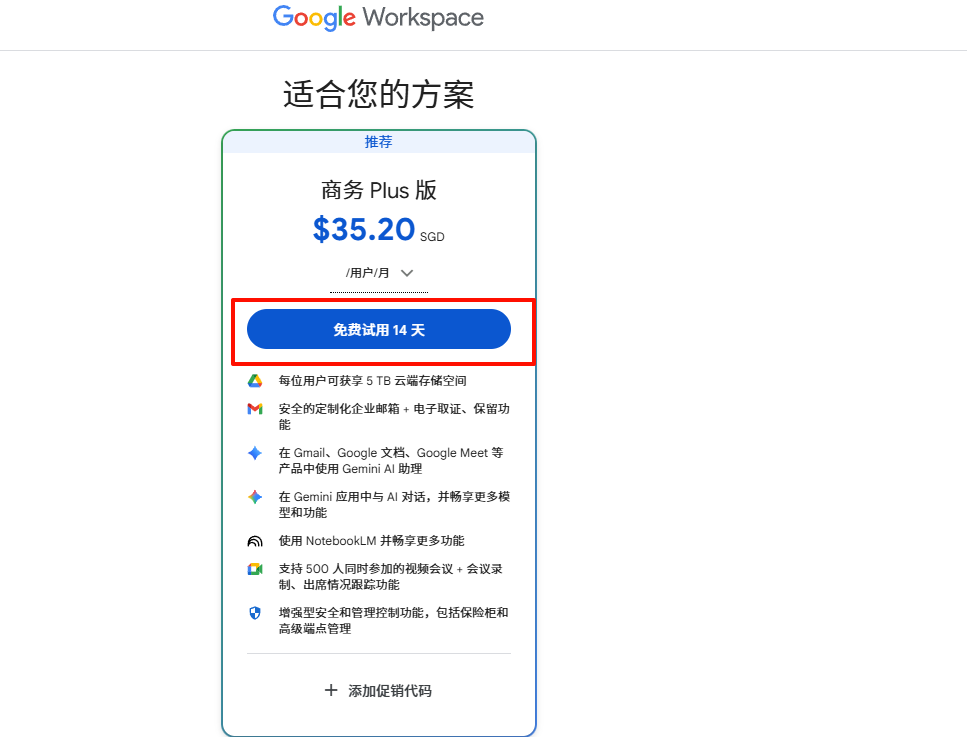Viewport: 967px width, 737px height.
Task: Click the 免费试用 14 天 trial button
Action: 378,328
